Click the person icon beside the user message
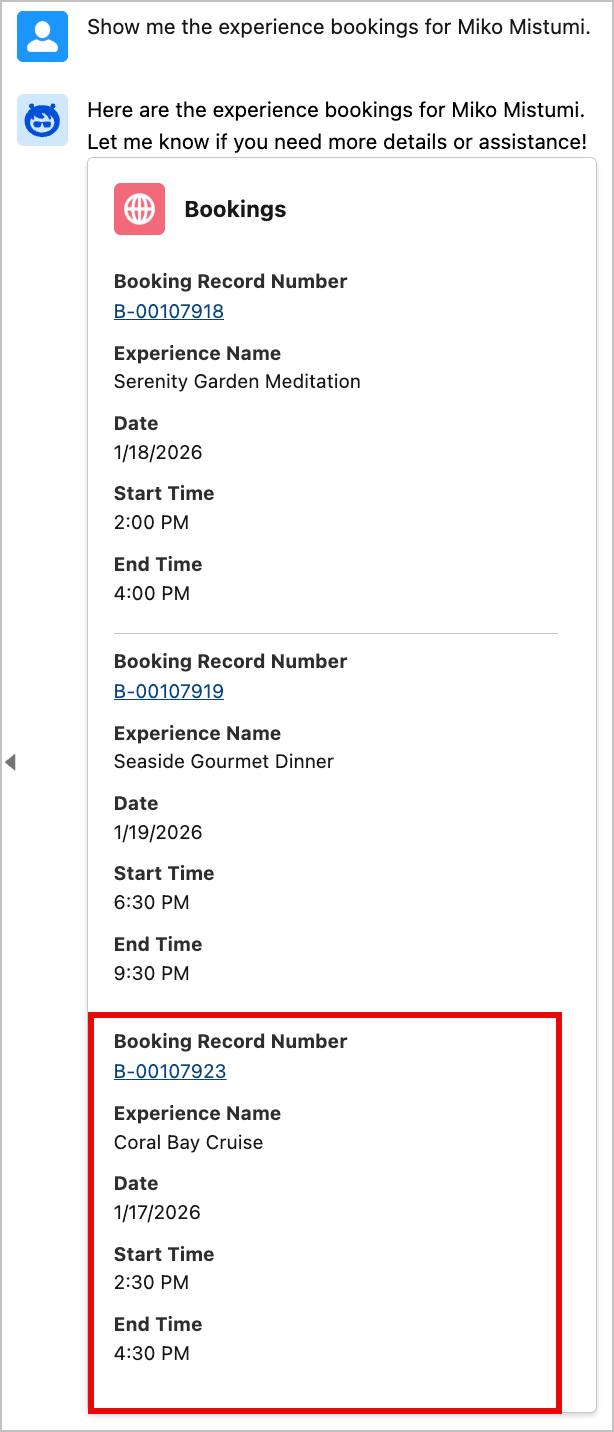Image resolution: width=614 pixels, height=1432 pixels. pos(41,34)
